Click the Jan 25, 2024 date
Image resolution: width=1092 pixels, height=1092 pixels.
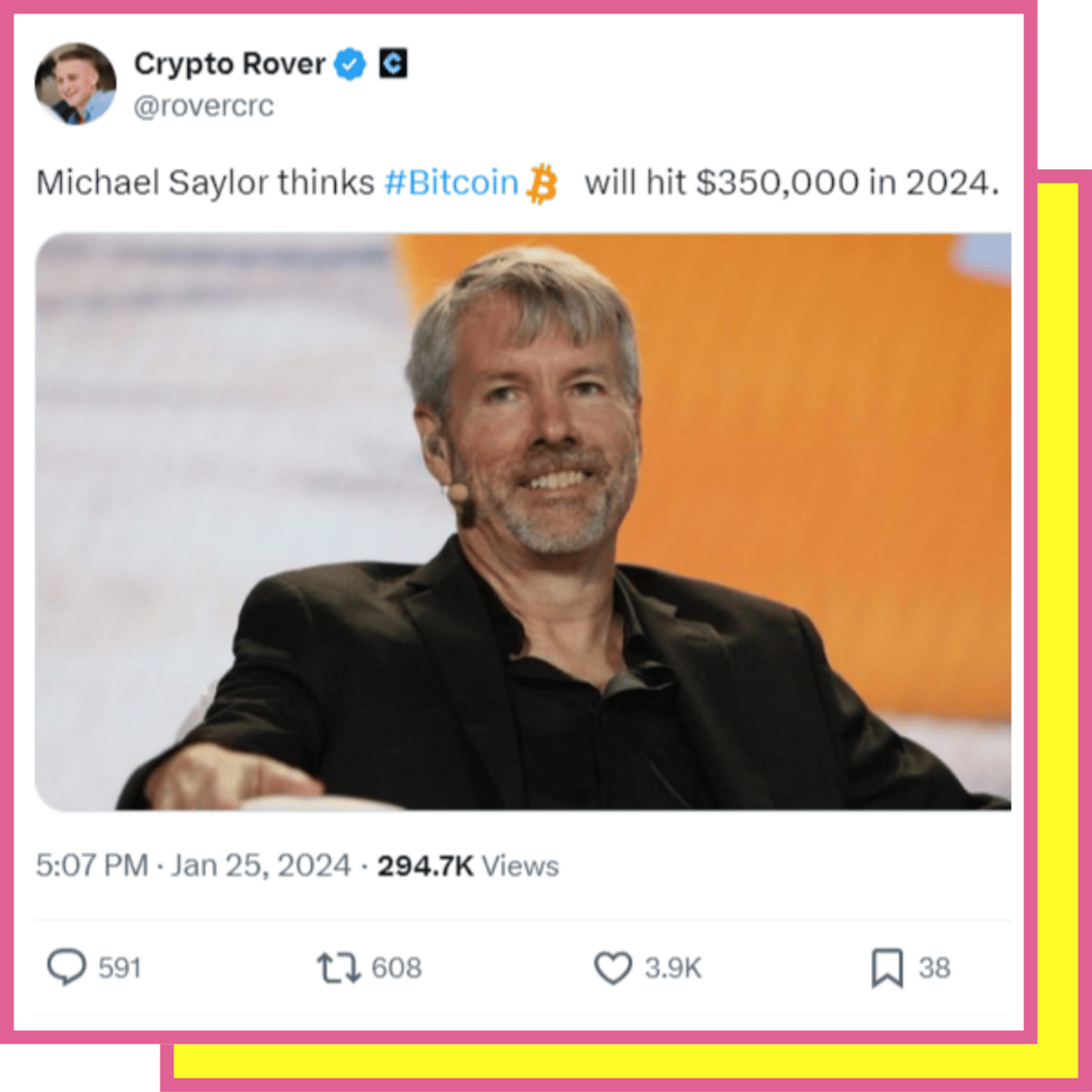(260, 865)
